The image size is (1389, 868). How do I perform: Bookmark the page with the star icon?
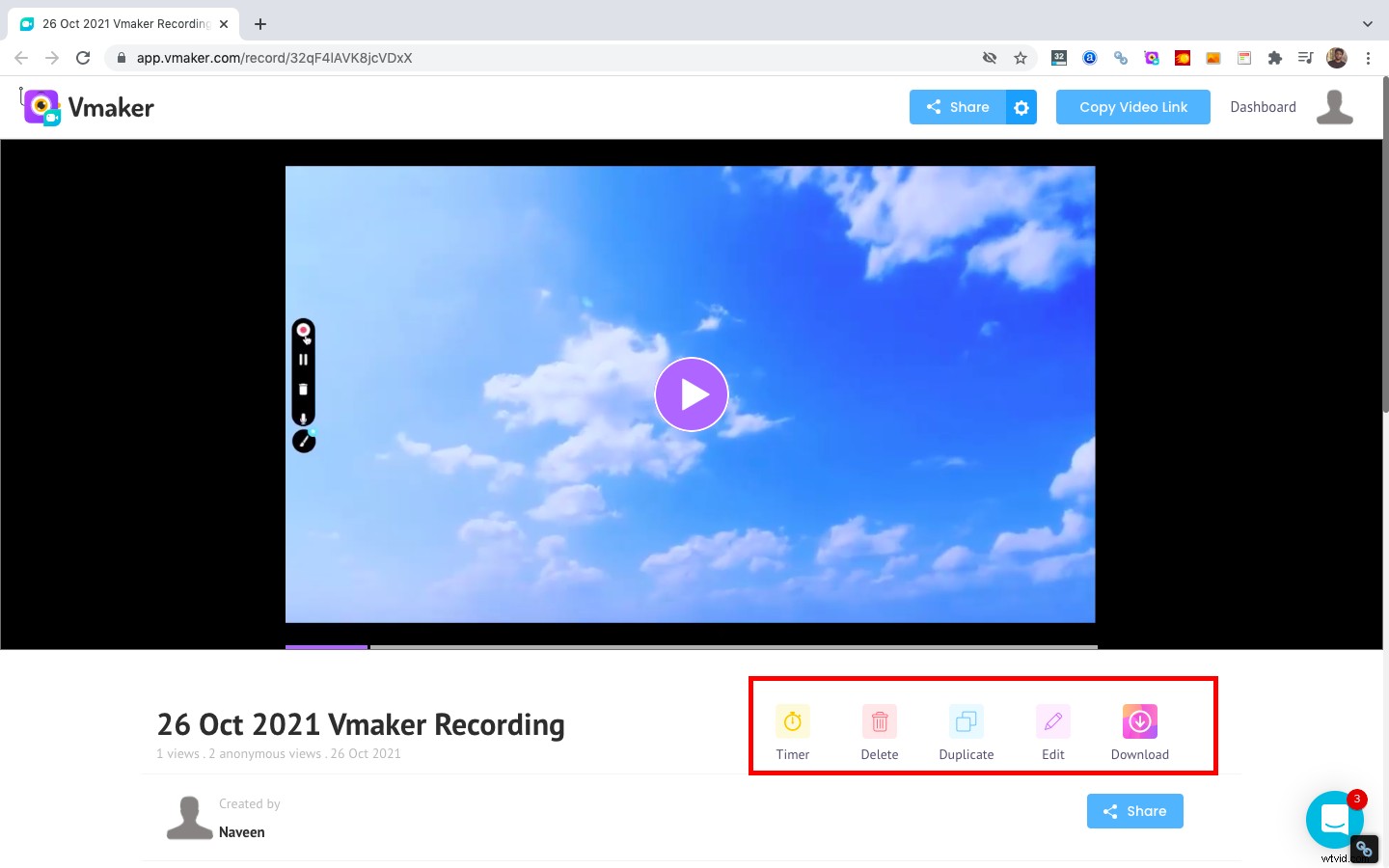coord(1020,58)
